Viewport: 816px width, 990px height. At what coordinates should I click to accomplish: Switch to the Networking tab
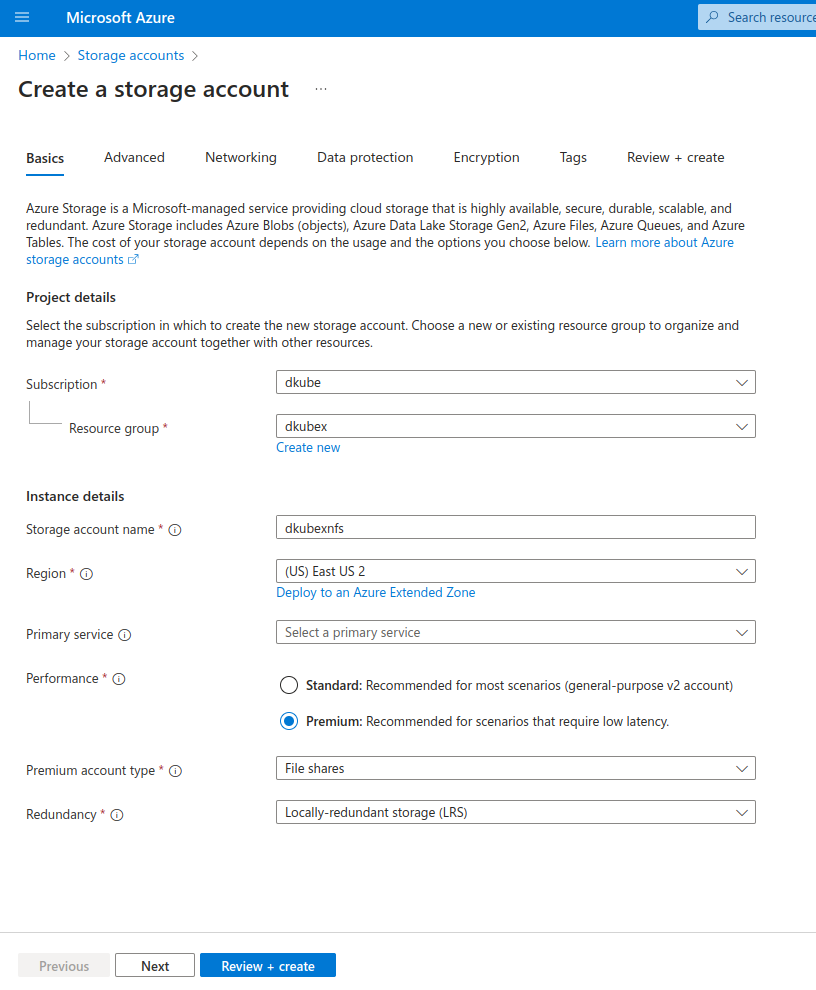point(241,158)
